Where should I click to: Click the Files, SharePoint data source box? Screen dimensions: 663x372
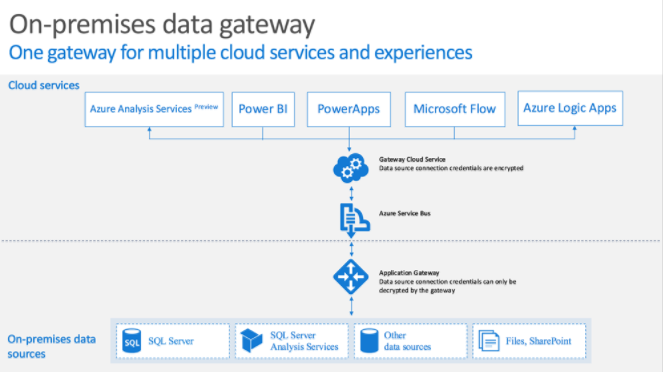pyautogui.click(x=529, y=341)
